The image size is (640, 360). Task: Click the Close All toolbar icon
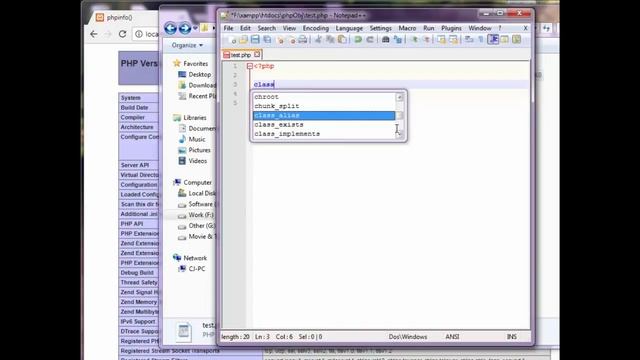[291, 40]
